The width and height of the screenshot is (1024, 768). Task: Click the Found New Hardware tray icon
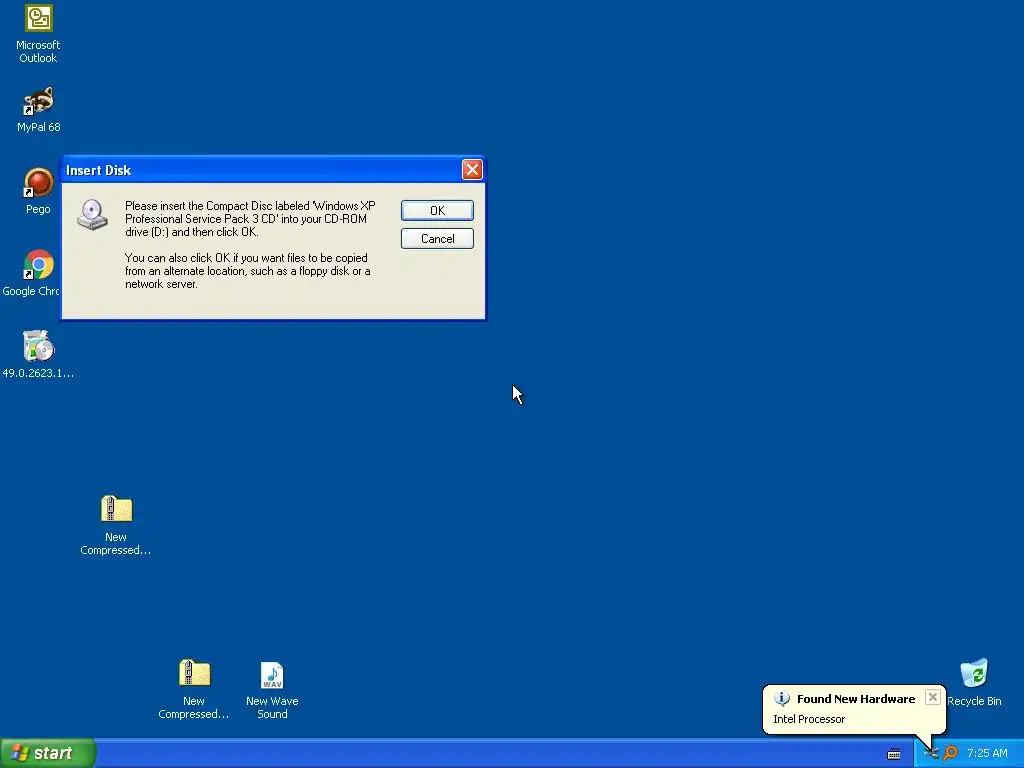coord(931,753)
